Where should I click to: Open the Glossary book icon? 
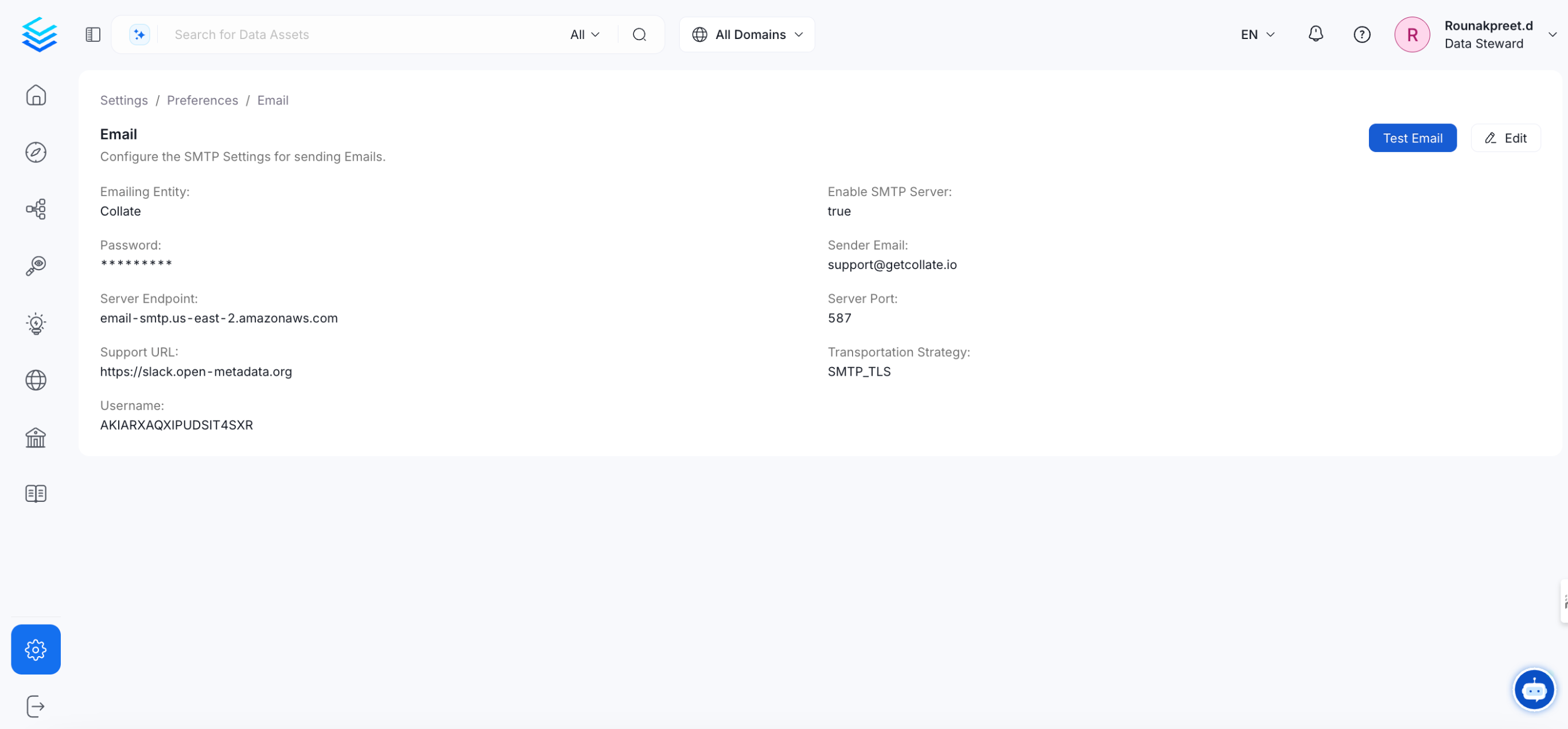click(x=36, y=493)
